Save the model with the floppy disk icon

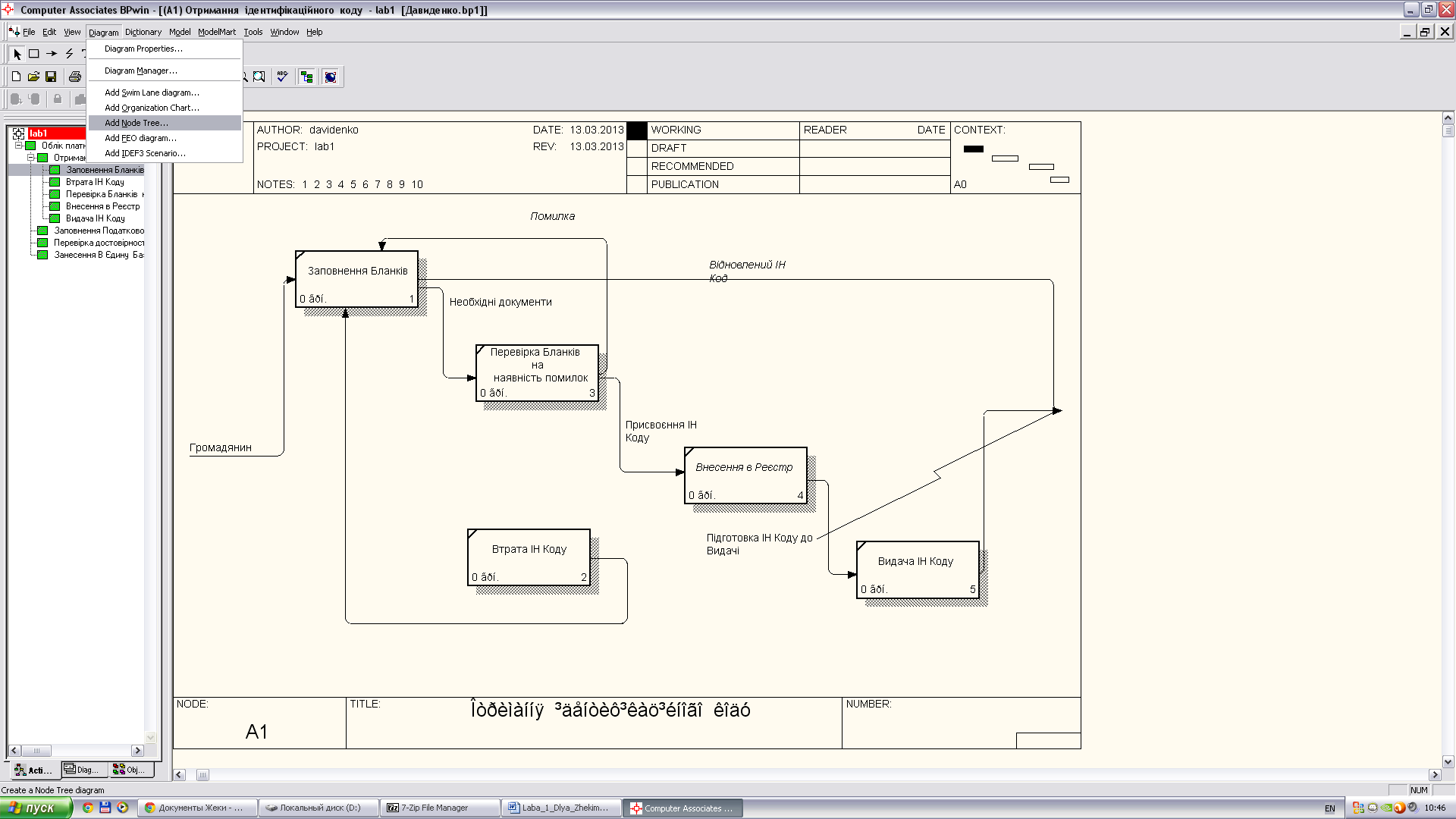pos(51,77)
